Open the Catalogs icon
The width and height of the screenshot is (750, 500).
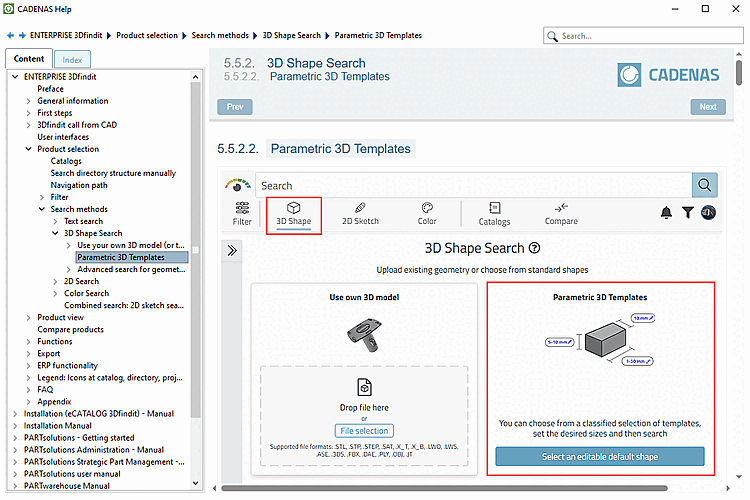[494, 214]
